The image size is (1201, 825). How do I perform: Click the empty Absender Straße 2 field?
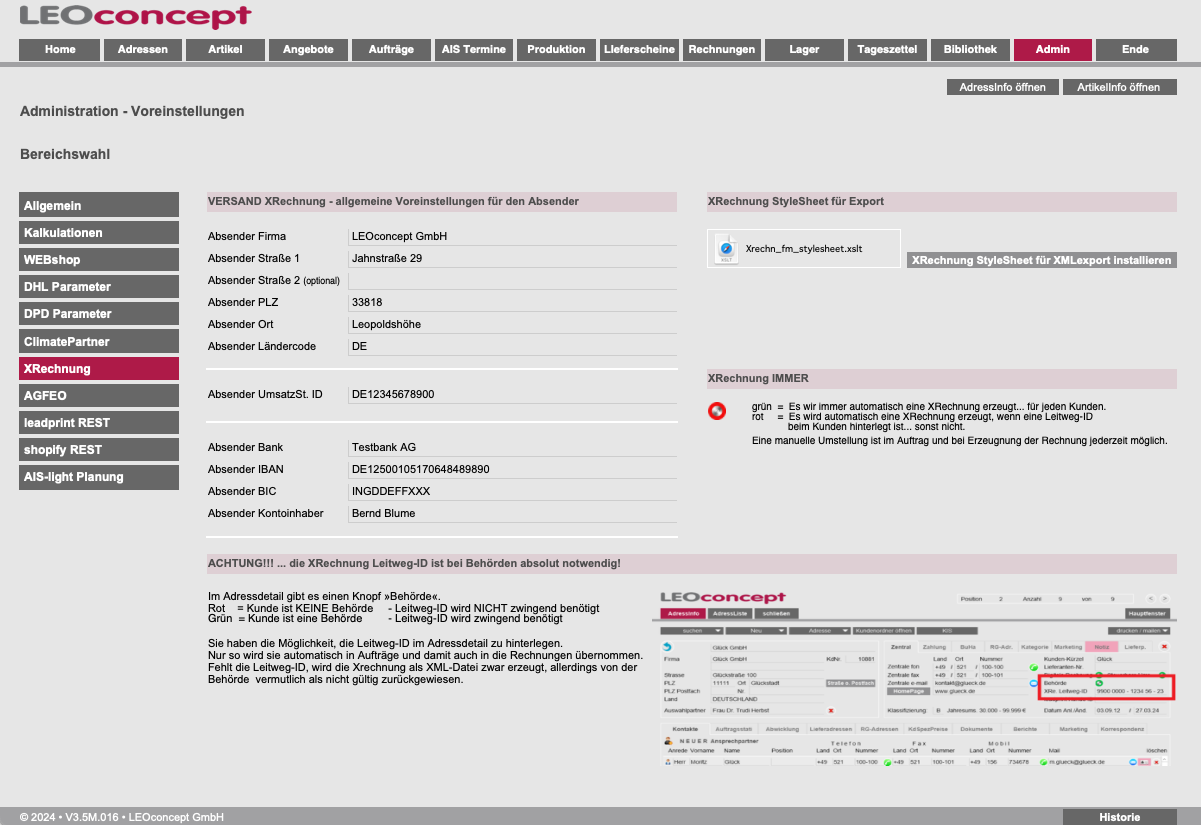click(x=513, y=280)
